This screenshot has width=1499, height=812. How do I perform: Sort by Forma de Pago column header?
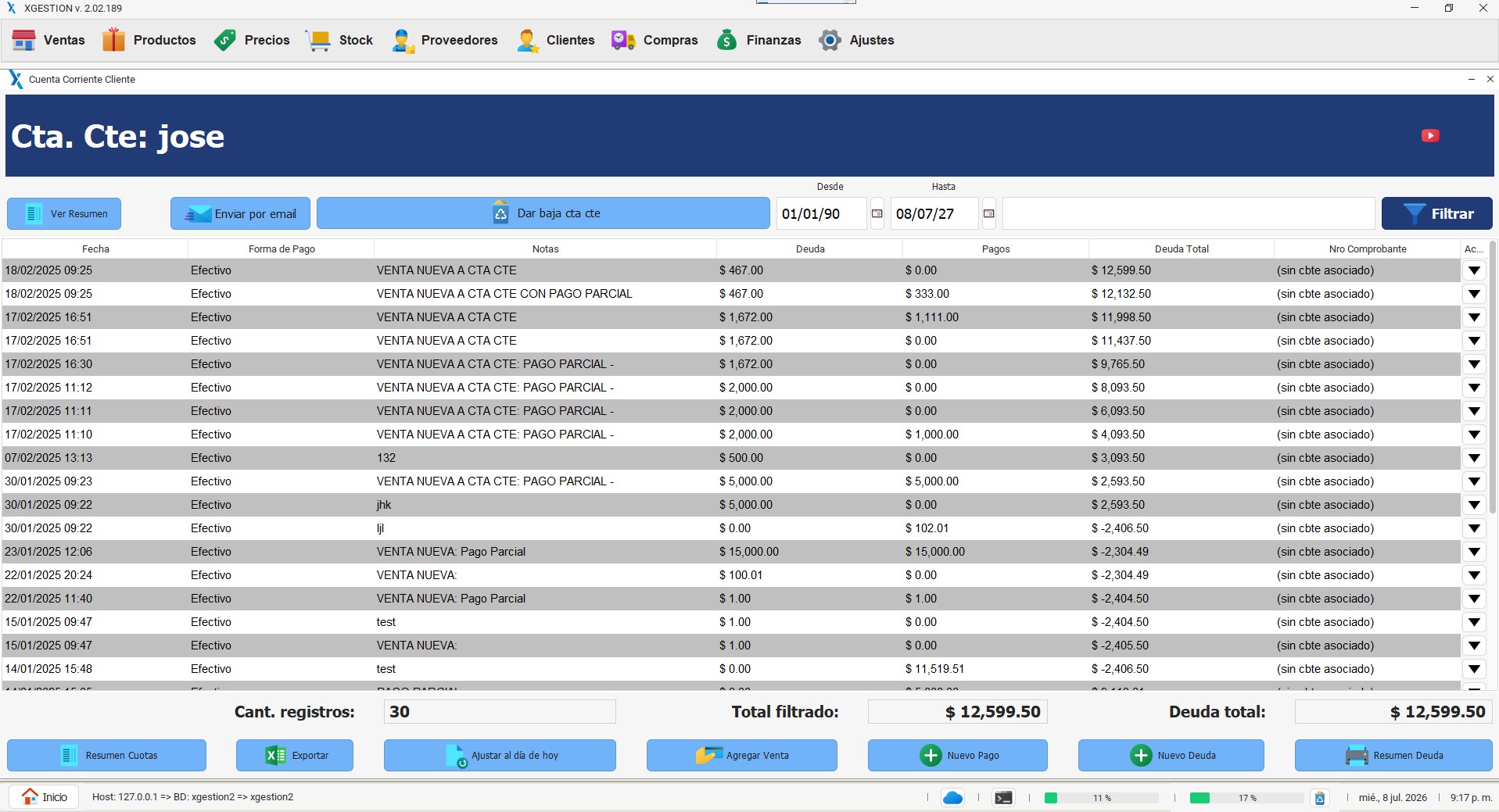[x=282, y=249]
